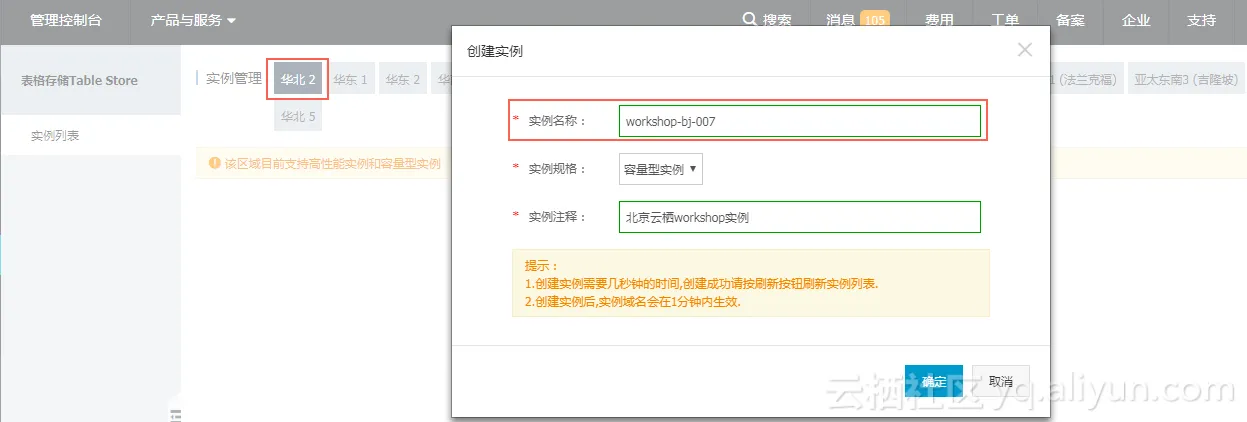Click the 实例注释 input field
The height and width of the screenshot is (422, 1247).
coord(800,217)
